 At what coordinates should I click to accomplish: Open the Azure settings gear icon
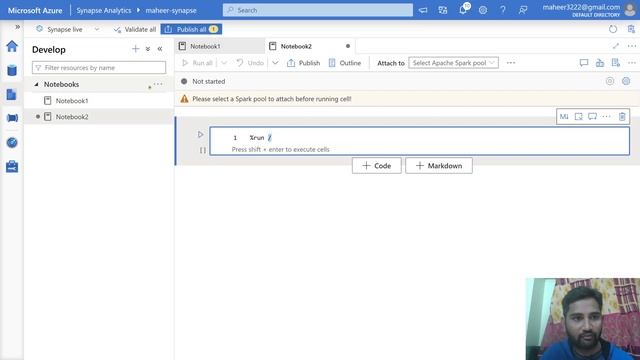tap(483, 10)
